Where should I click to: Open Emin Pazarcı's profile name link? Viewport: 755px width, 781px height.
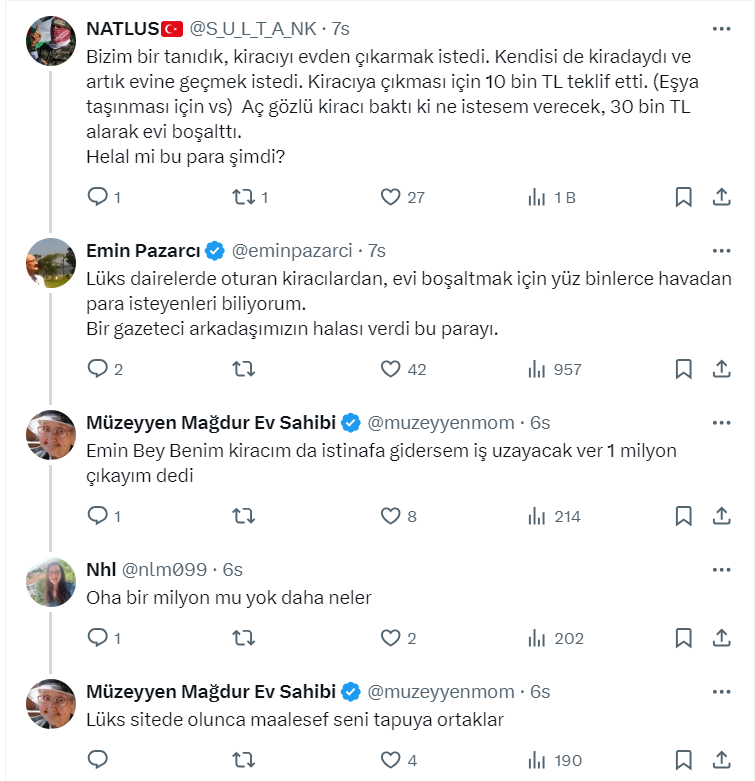coord(144,250)
